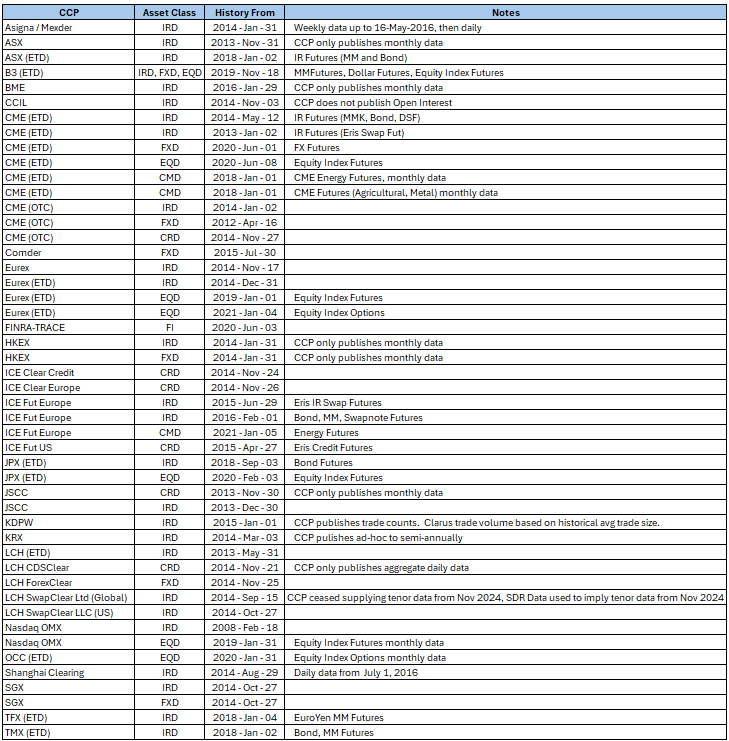Viewport: 729px width, 741px height.
Task: Click the CCIL cell
Action: click(69, 103)
